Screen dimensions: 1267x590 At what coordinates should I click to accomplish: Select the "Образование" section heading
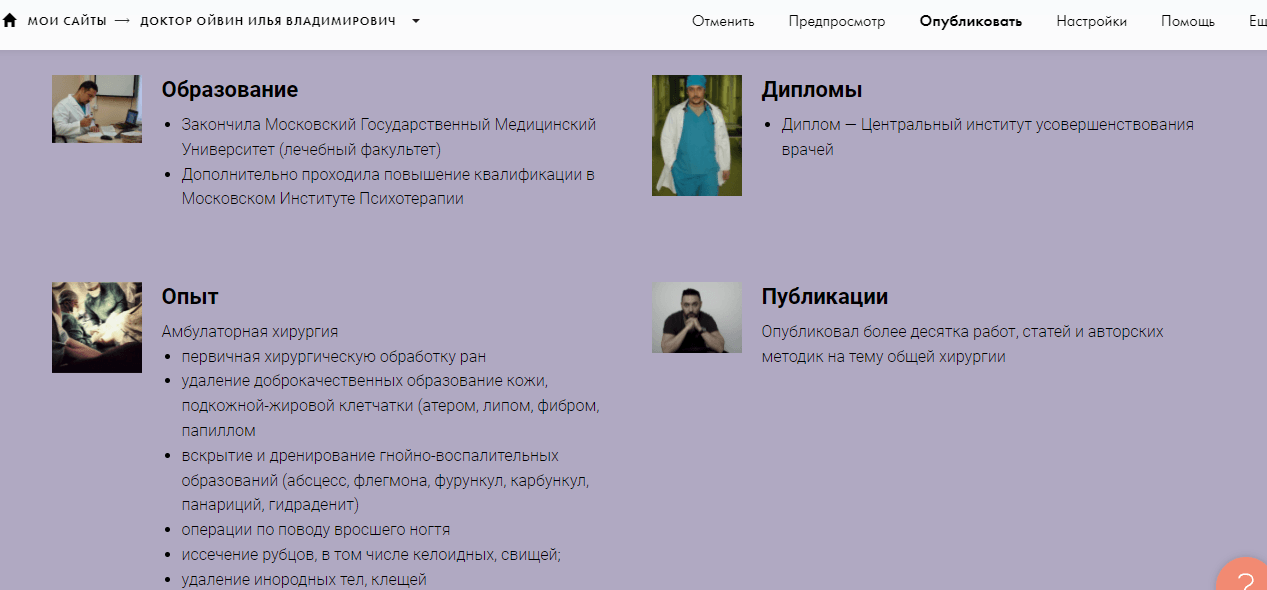point(230,89)
